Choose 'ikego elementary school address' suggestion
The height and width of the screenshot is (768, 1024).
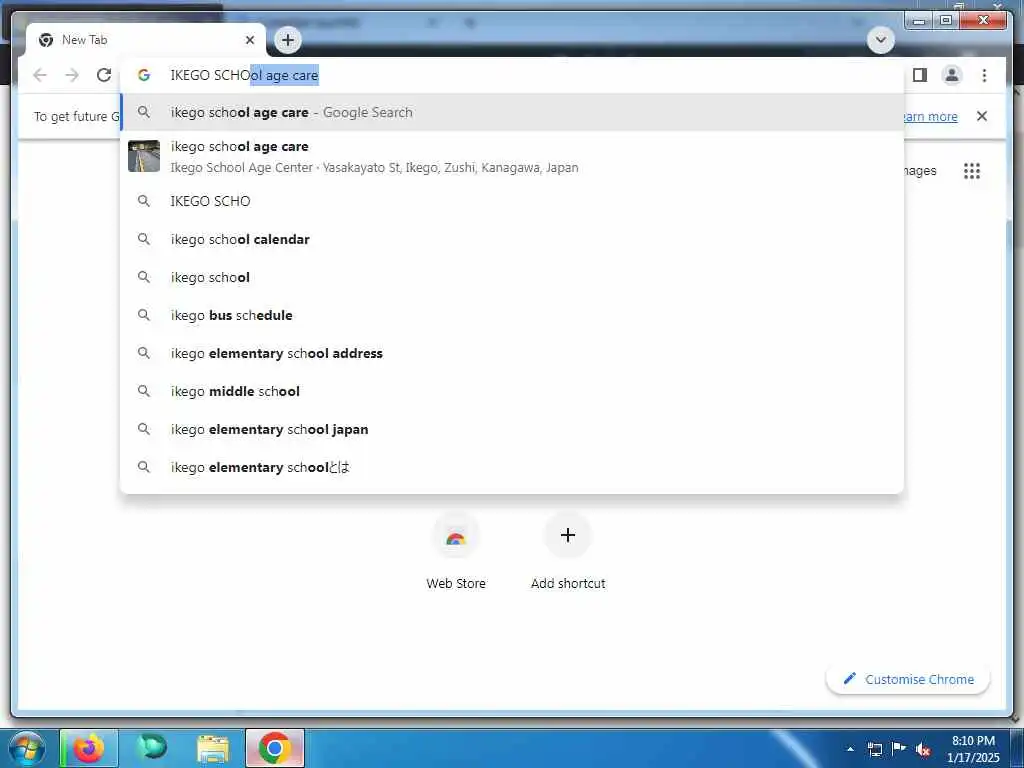512,353
